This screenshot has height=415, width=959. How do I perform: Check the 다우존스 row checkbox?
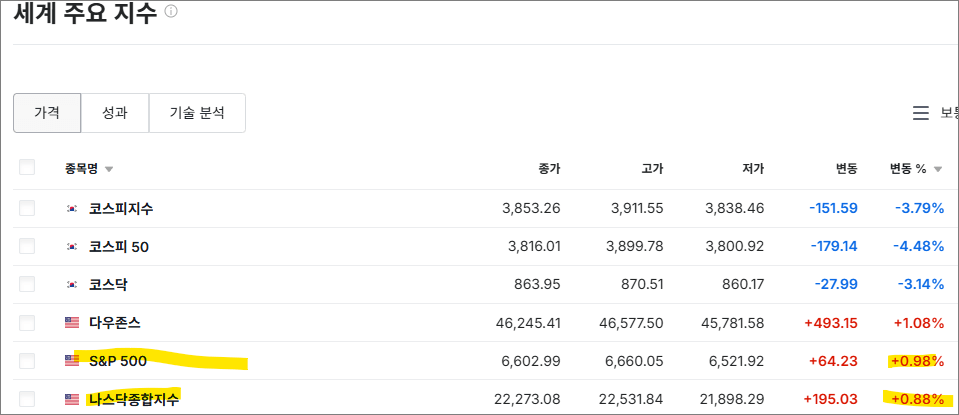click(27, 322)
